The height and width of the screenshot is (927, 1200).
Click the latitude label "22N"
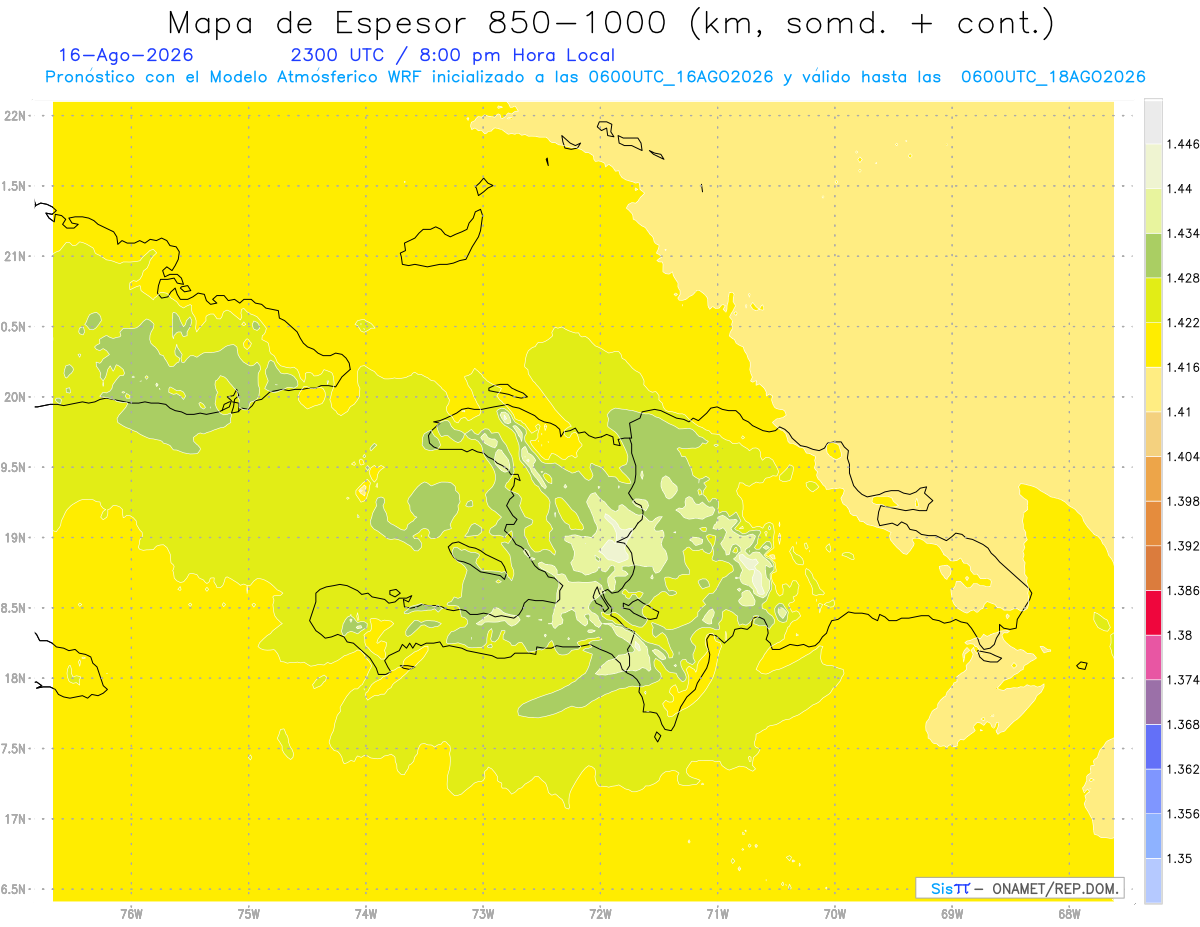[17, 115]
